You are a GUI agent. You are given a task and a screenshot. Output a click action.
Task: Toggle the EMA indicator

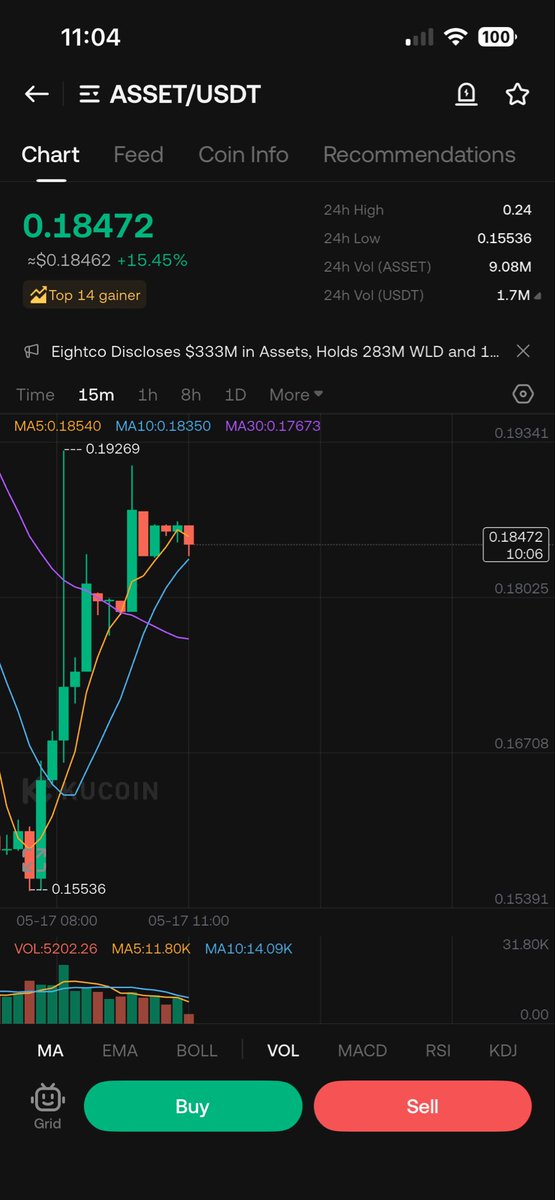tap(120, 1051)
